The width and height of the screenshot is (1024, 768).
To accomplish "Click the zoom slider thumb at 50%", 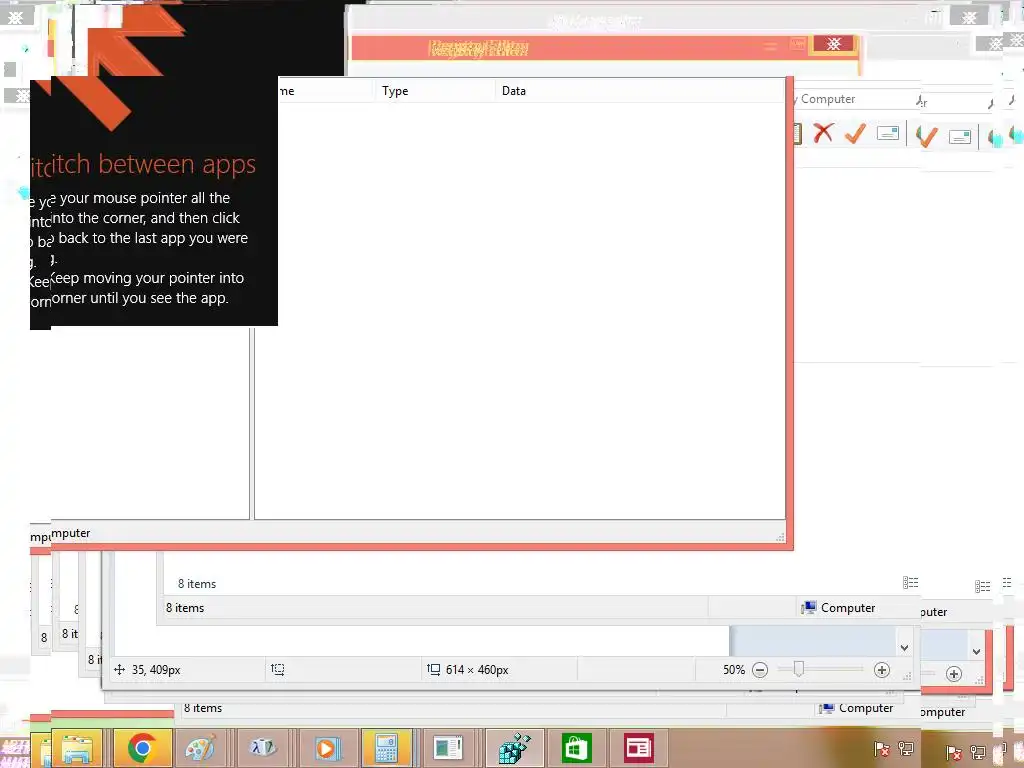I will (x=798, y=669).
